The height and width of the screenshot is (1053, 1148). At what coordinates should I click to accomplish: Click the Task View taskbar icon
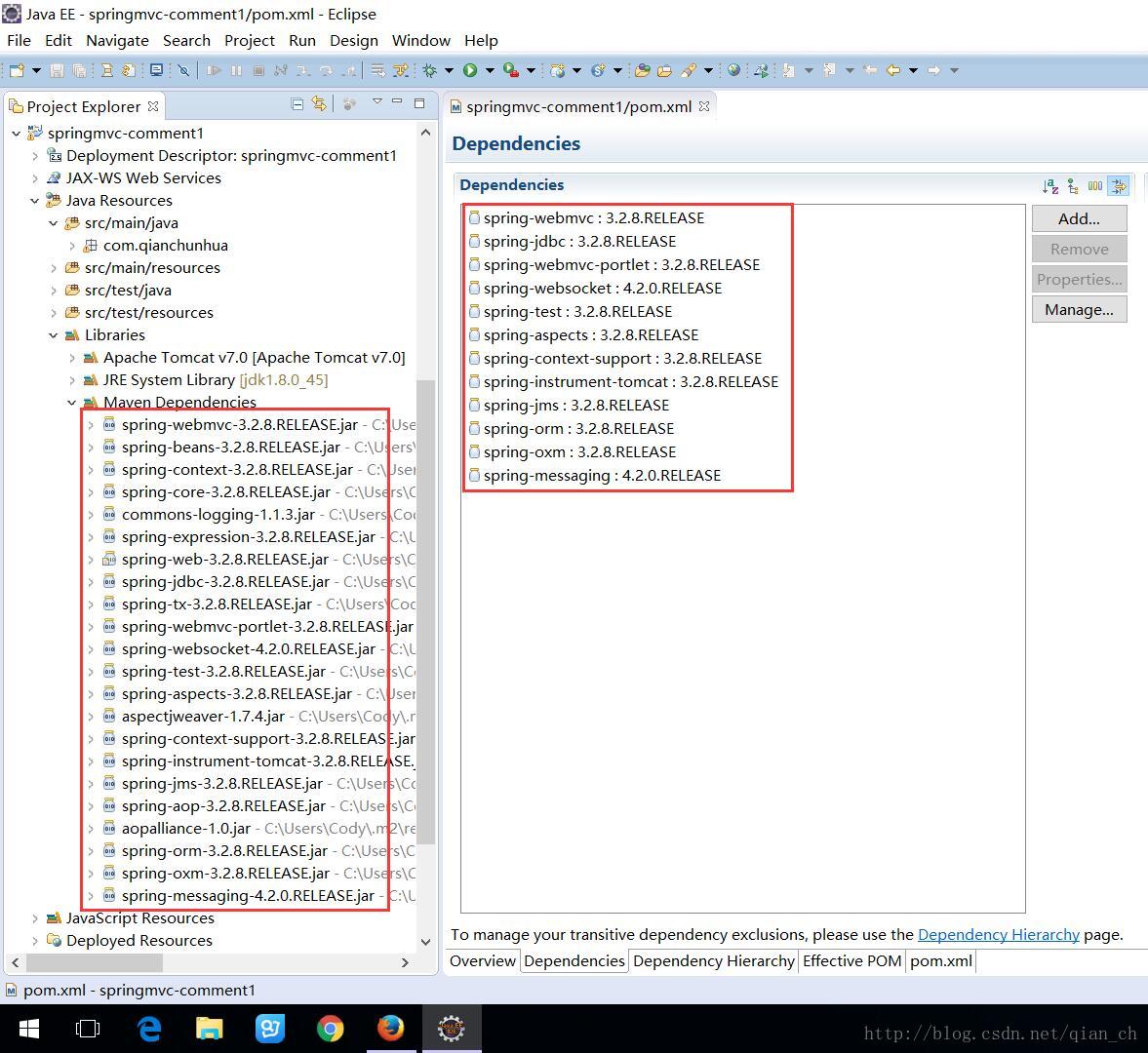[88, 1029]
